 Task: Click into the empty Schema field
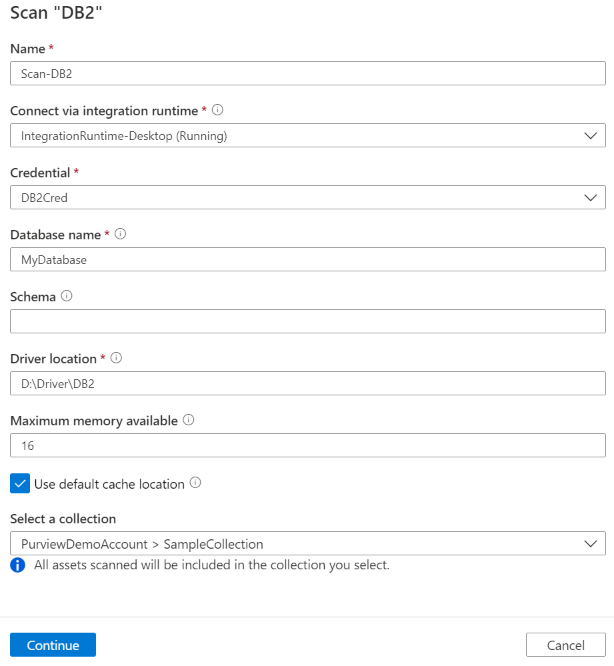[307, 321]
